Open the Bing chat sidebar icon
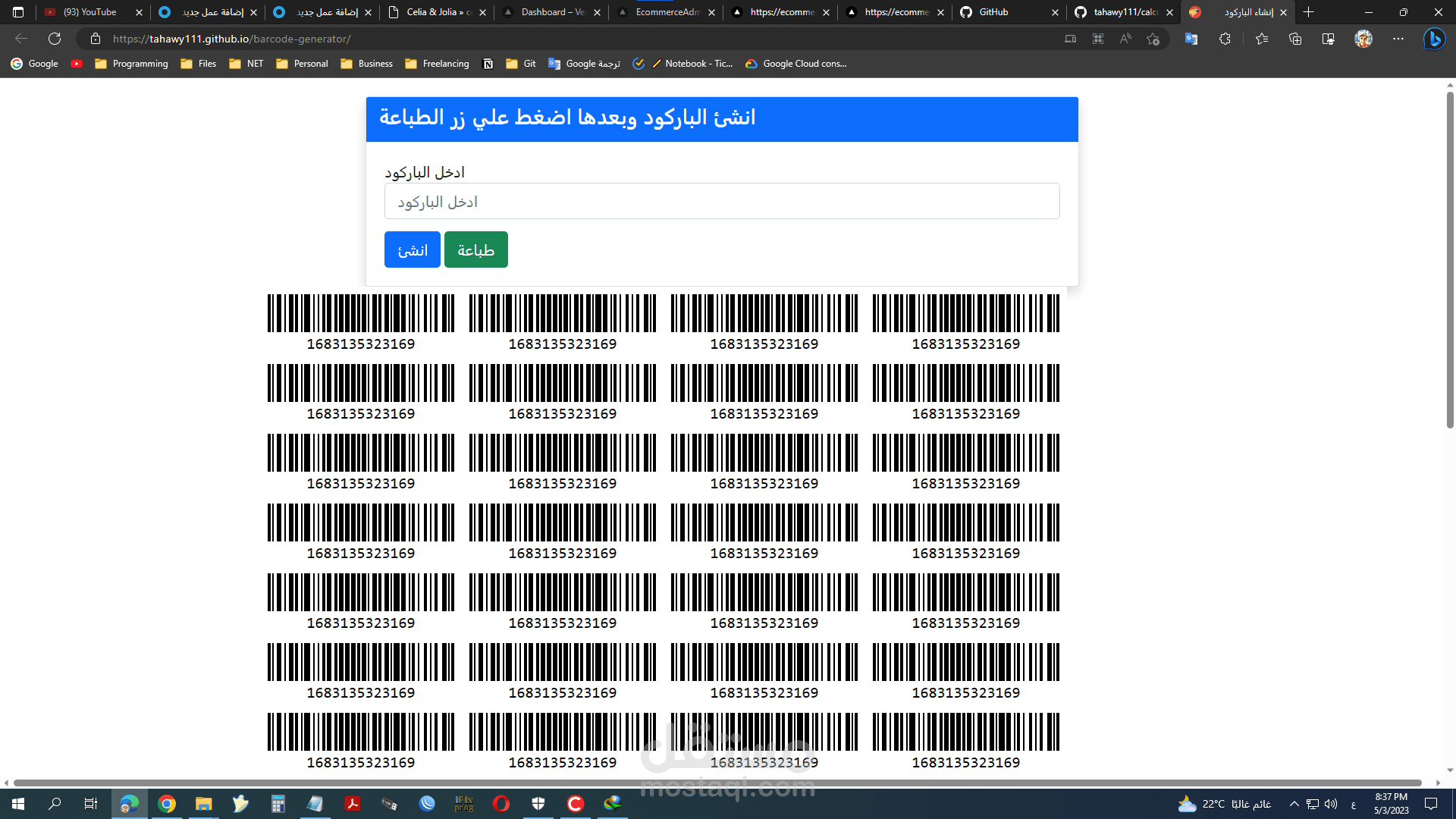 point(1433,39)
